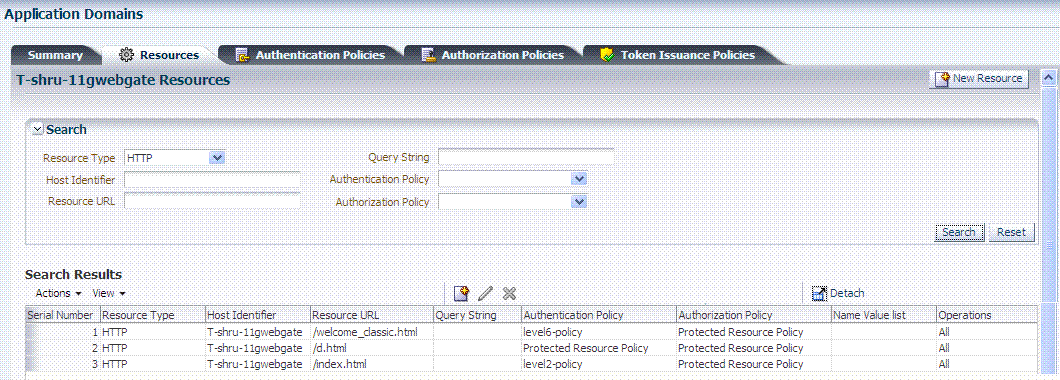
Task: Click the Host Identifier column header
Action: tap(258, 315)
